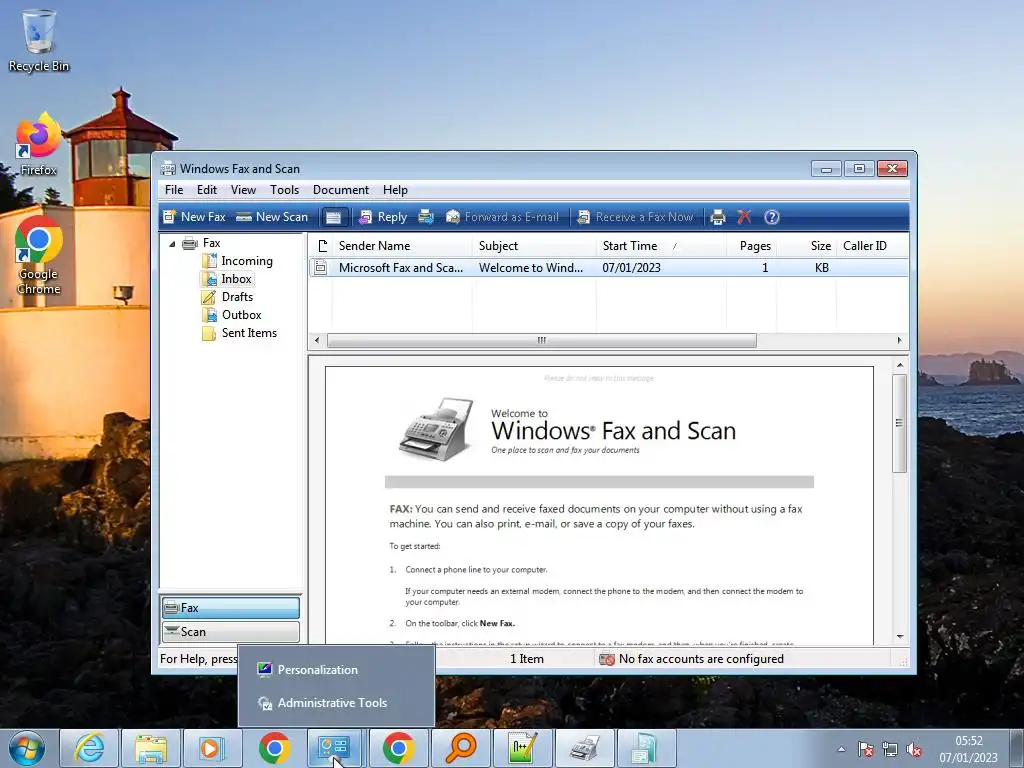Show hidden tray icons arrow
1024x768 pixels.
tap(841, 749)
